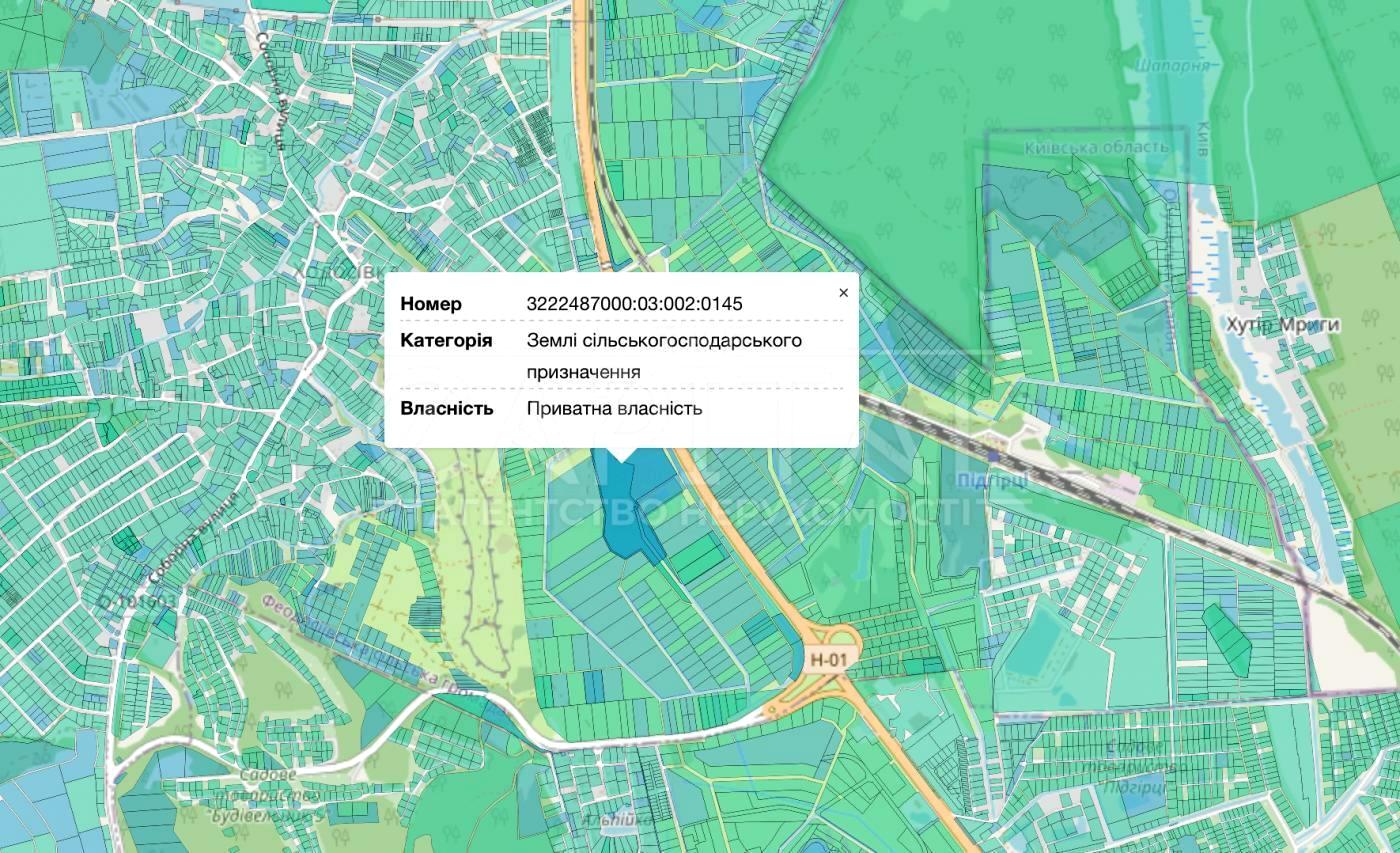Screen dimensions: 1400x853
Task: Click the Категорія field label in popup
Action: pyautogui.click(x=446, y=341)
